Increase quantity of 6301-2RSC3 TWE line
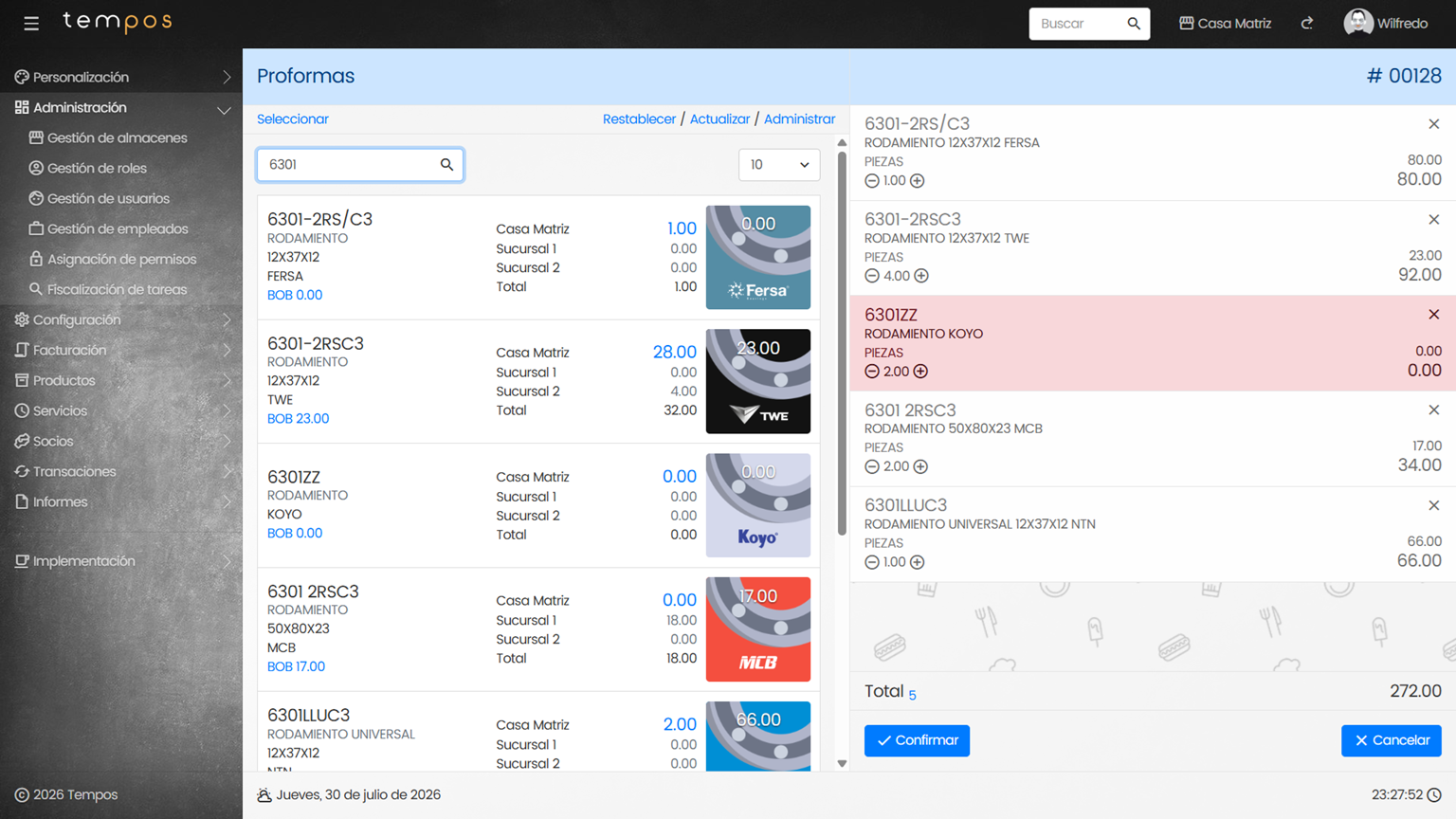1456x819 pixels. click(921, 276)
